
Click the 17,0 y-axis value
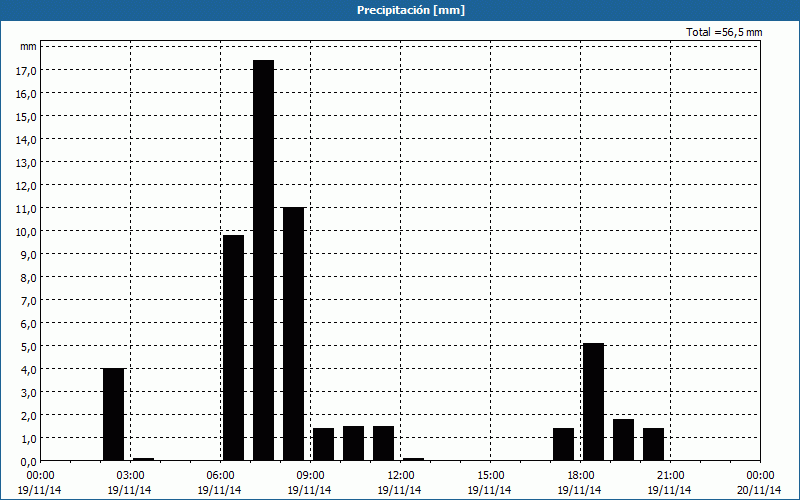coord(27,70)
